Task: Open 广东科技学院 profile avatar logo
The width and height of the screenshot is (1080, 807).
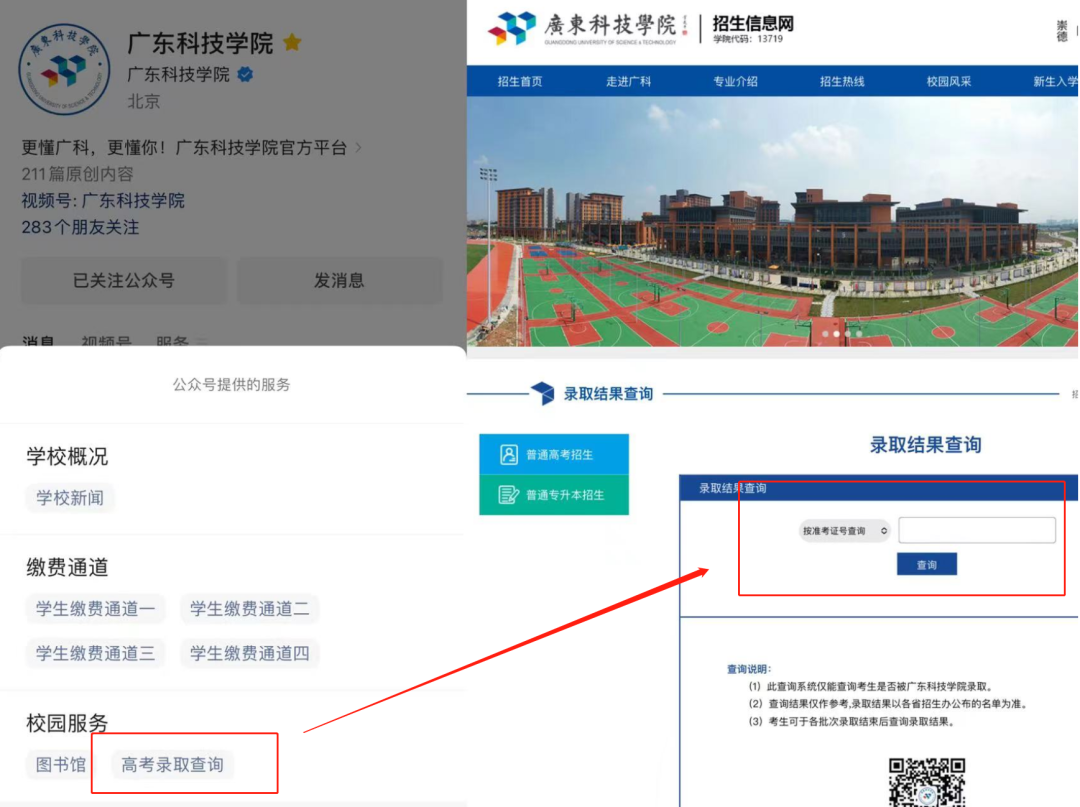Action: click(64, 70)
